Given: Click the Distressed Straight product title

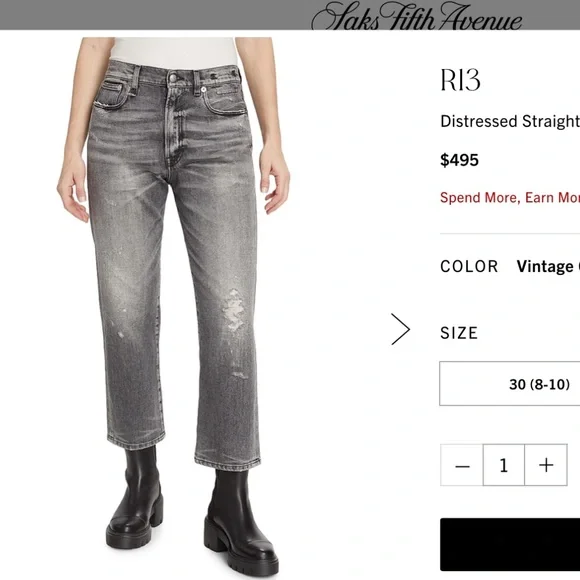Looking at the screenshot, I should (510, 121).
